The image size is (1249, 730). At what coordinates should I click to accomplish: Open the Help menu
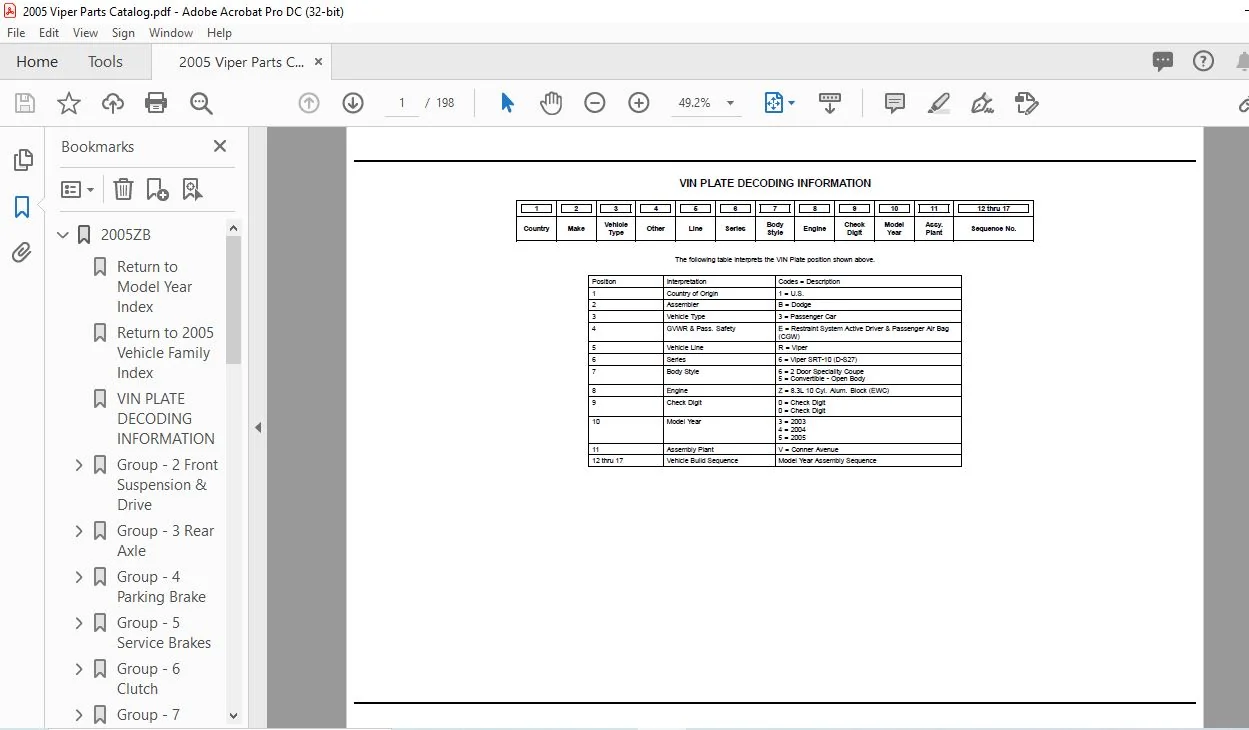[219, 33]
